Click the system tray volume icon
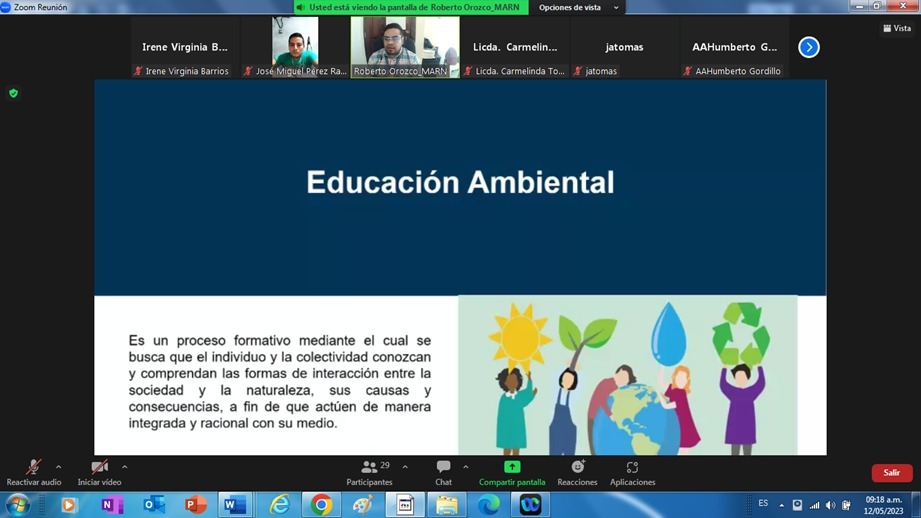 830,505
